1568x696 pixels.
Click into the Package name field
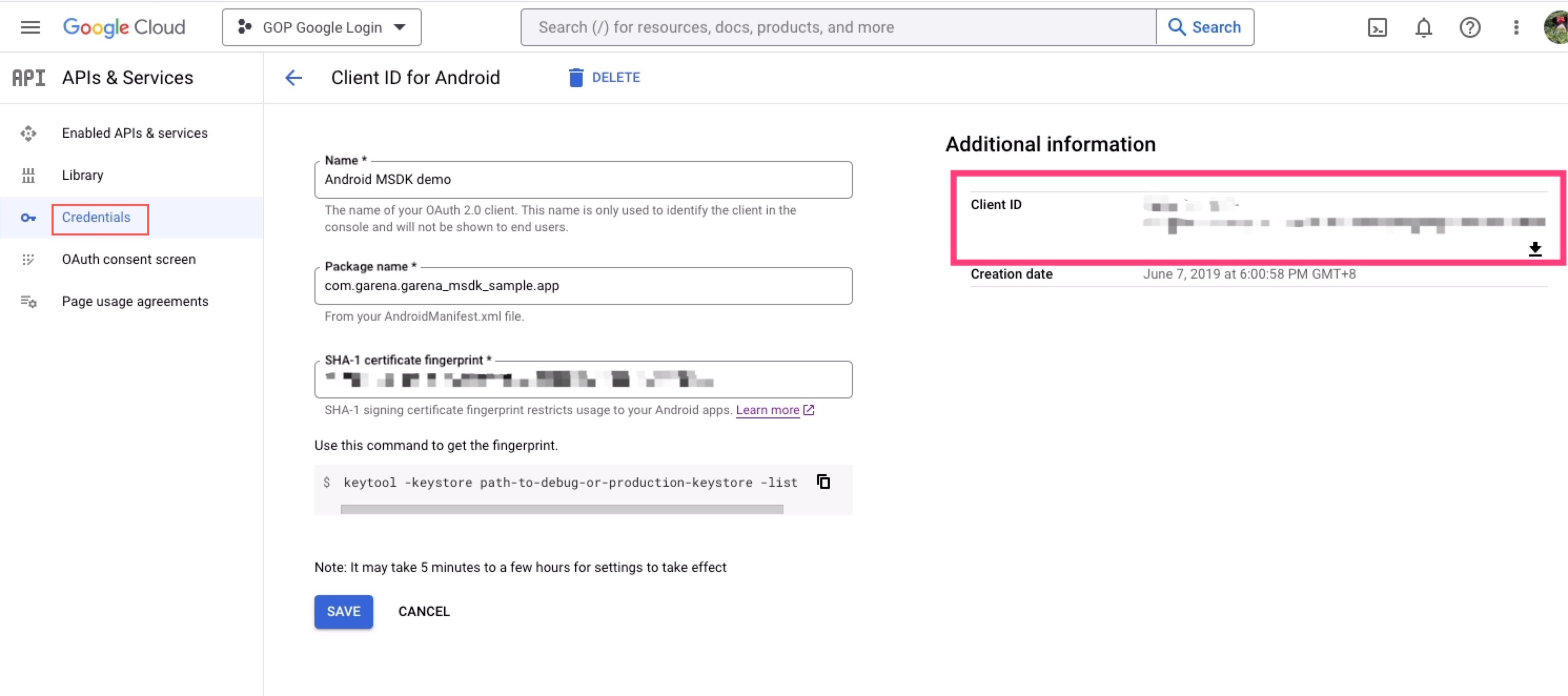(x=583, y=286)
